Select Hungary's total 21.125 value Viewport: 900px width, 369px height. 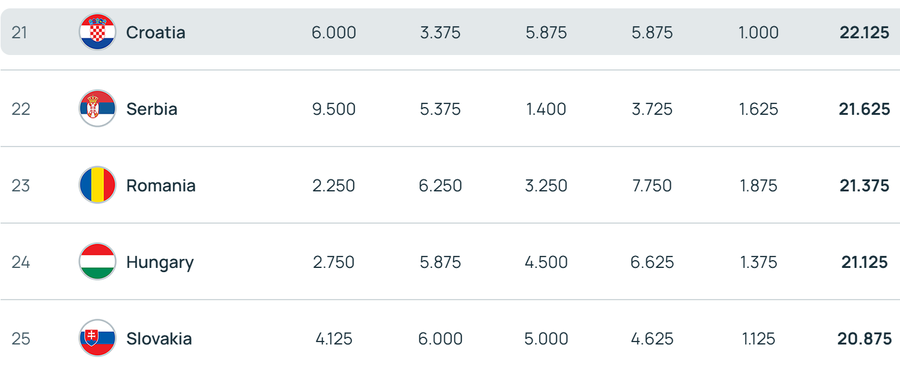coord(865,262)
